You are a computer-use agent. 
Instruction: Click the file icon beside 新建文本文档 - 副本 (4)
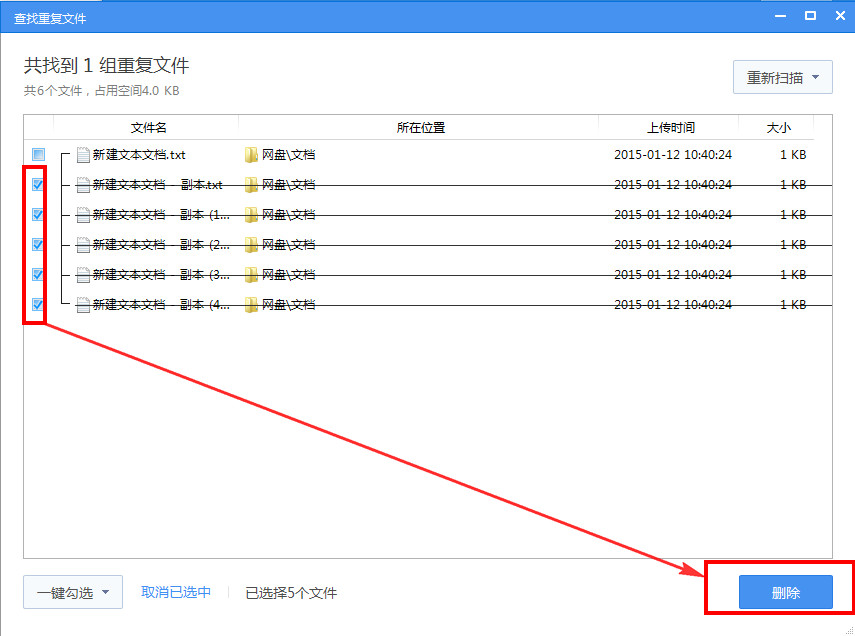point(81,305)
